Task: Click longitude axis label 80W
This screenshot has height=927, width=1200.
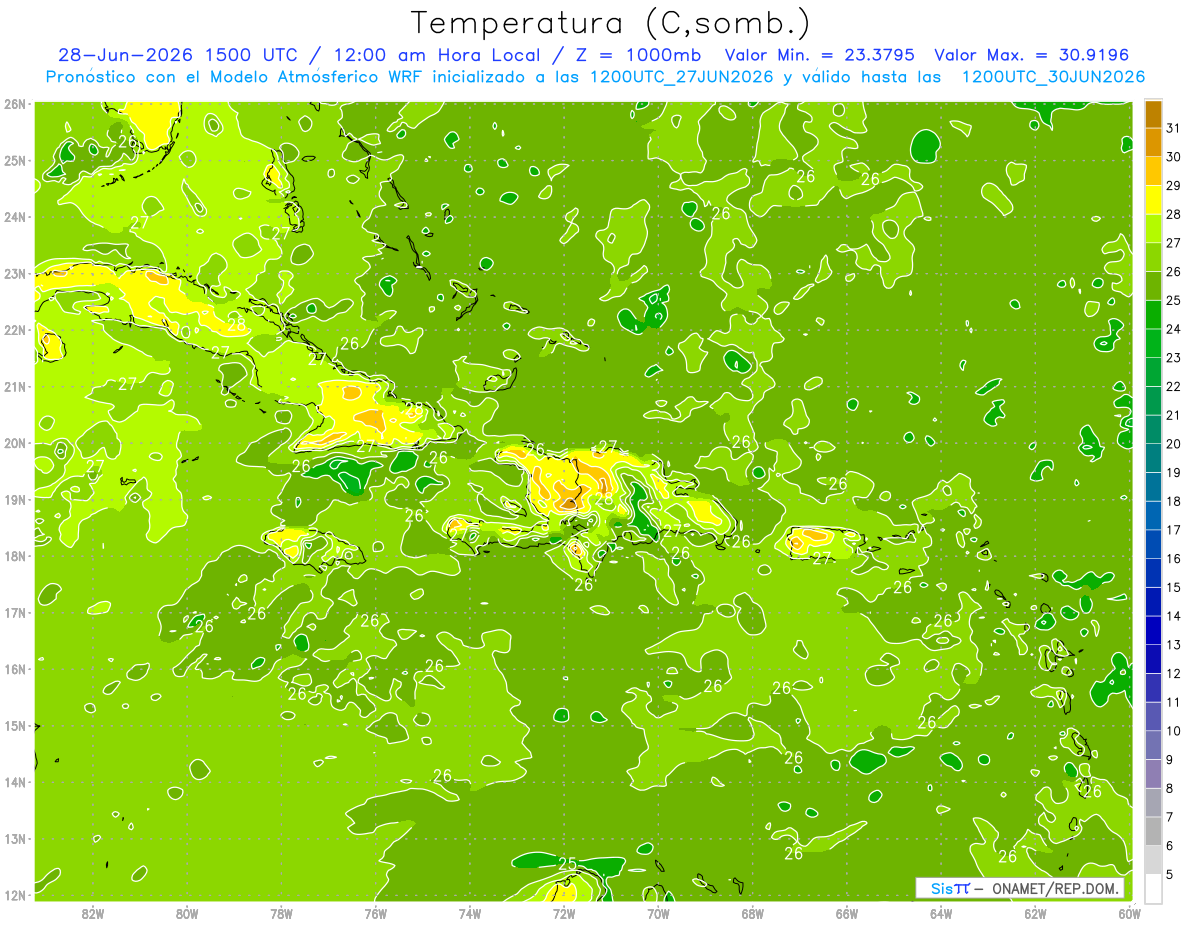Action: click(x=187, y=913)
